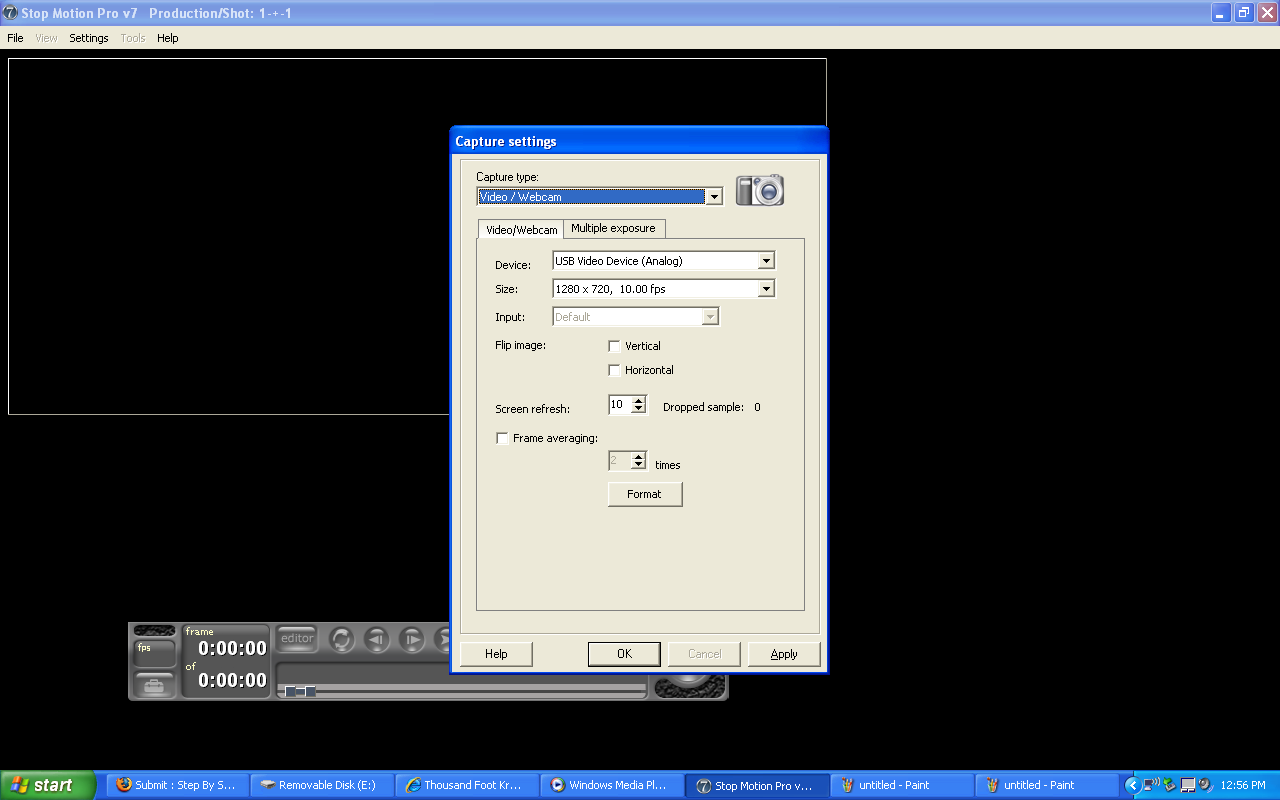Decrease Screen refresh value with down arrow
This screenshot has width=1280, height=800.
coord(639,410)
